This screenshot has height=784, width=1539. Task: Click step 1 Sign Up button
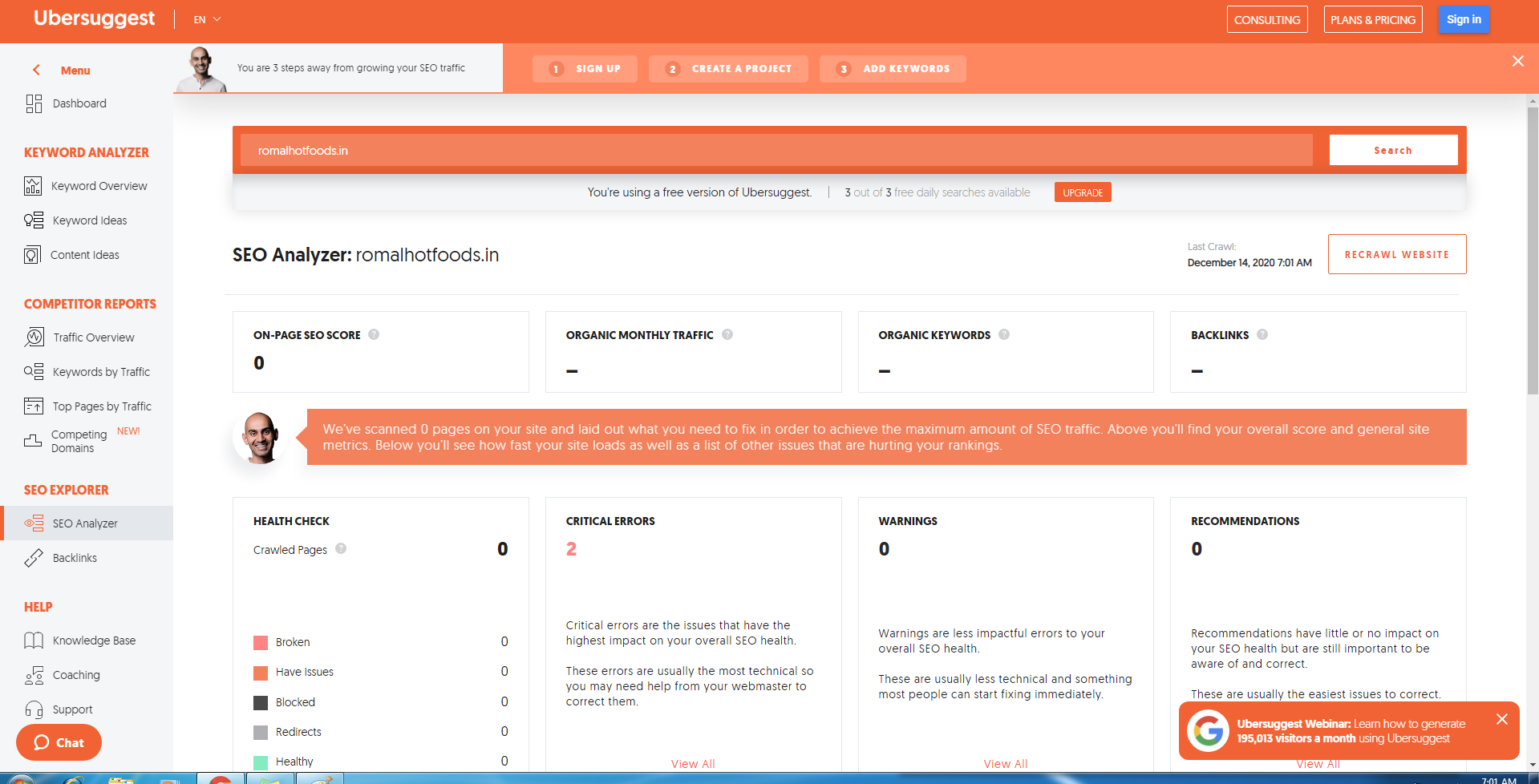(x=585, y=69)
